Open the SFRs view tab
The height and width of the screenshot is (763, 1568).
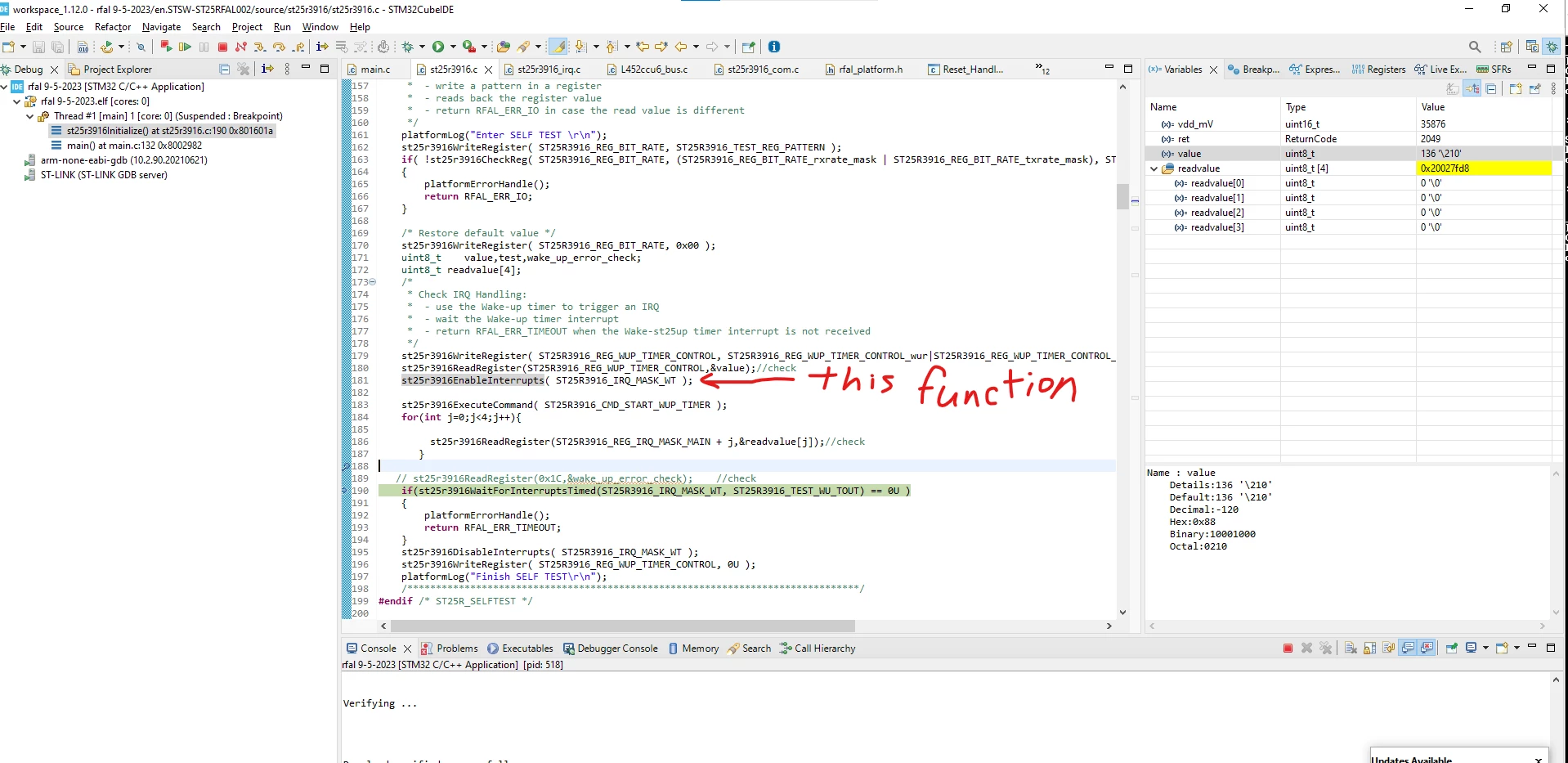[1494, 70]
